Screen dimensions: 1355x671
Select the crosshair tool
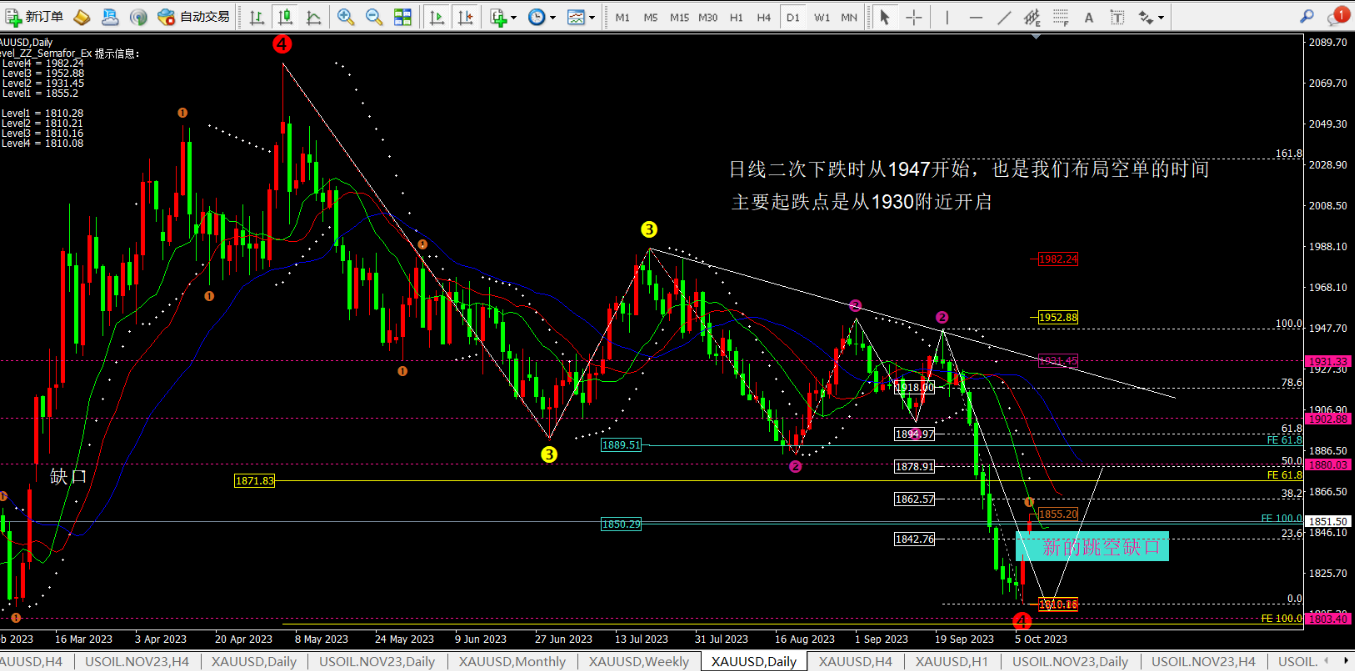click(914, 17)
